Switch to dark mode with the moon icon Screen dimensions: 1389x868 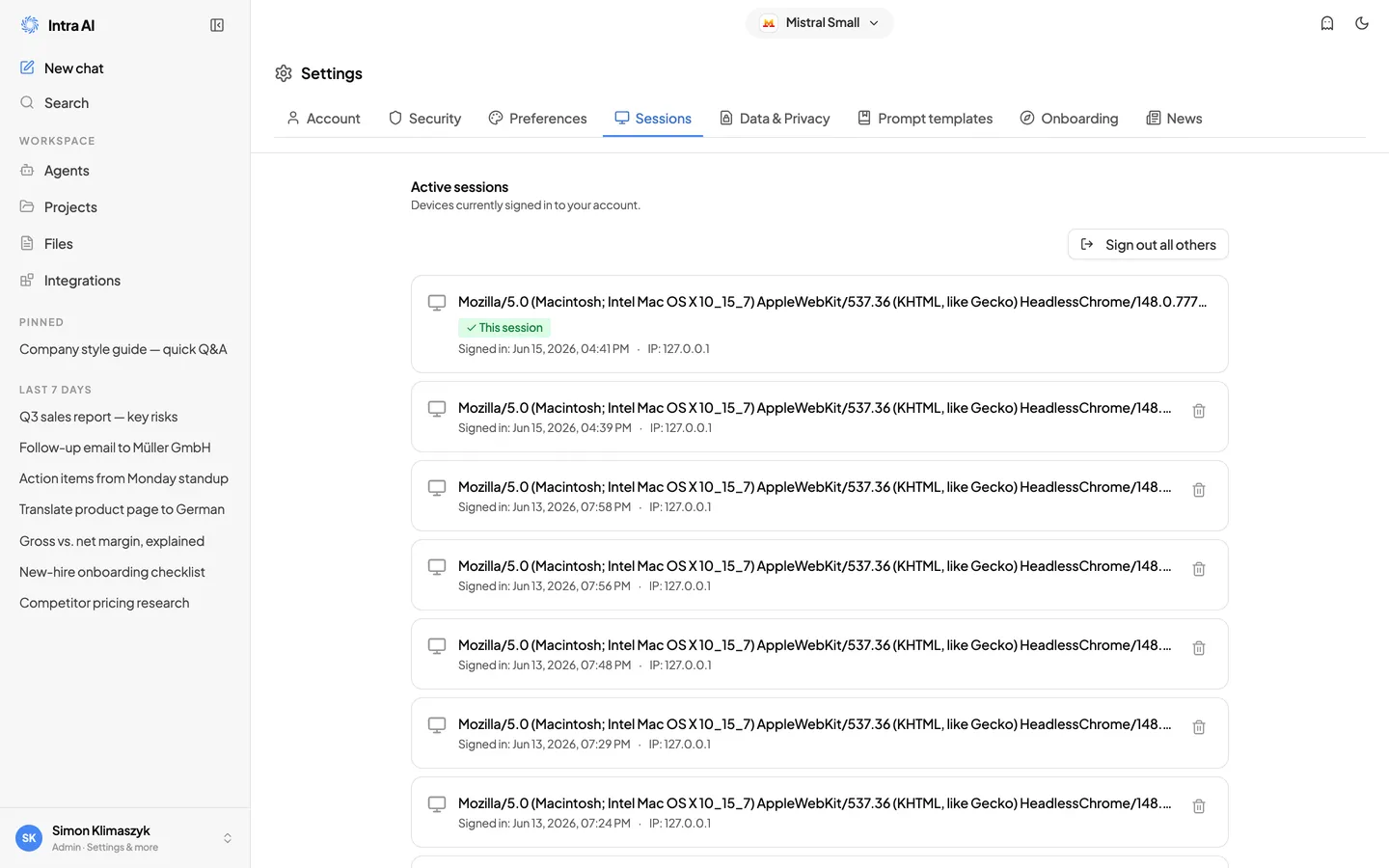(x=1362, y=23)
